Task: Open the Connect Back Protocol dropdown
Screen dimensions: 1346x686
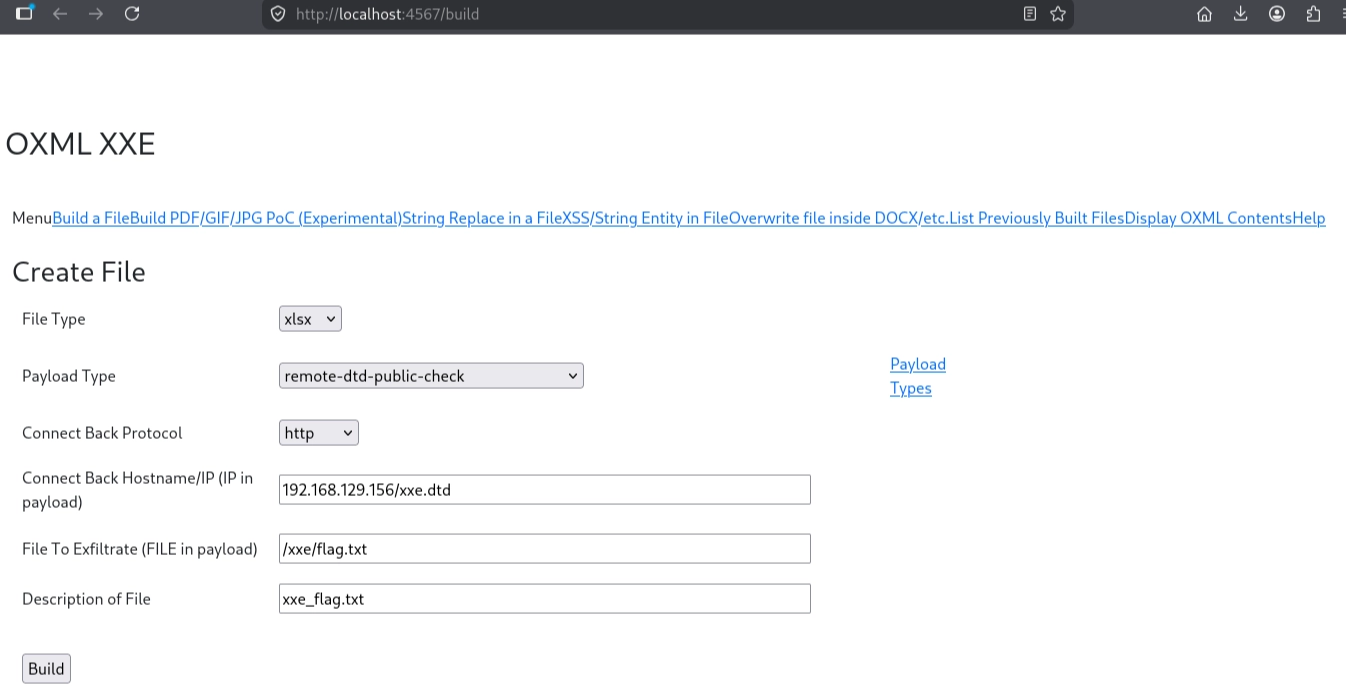Action: click(318, 433)
